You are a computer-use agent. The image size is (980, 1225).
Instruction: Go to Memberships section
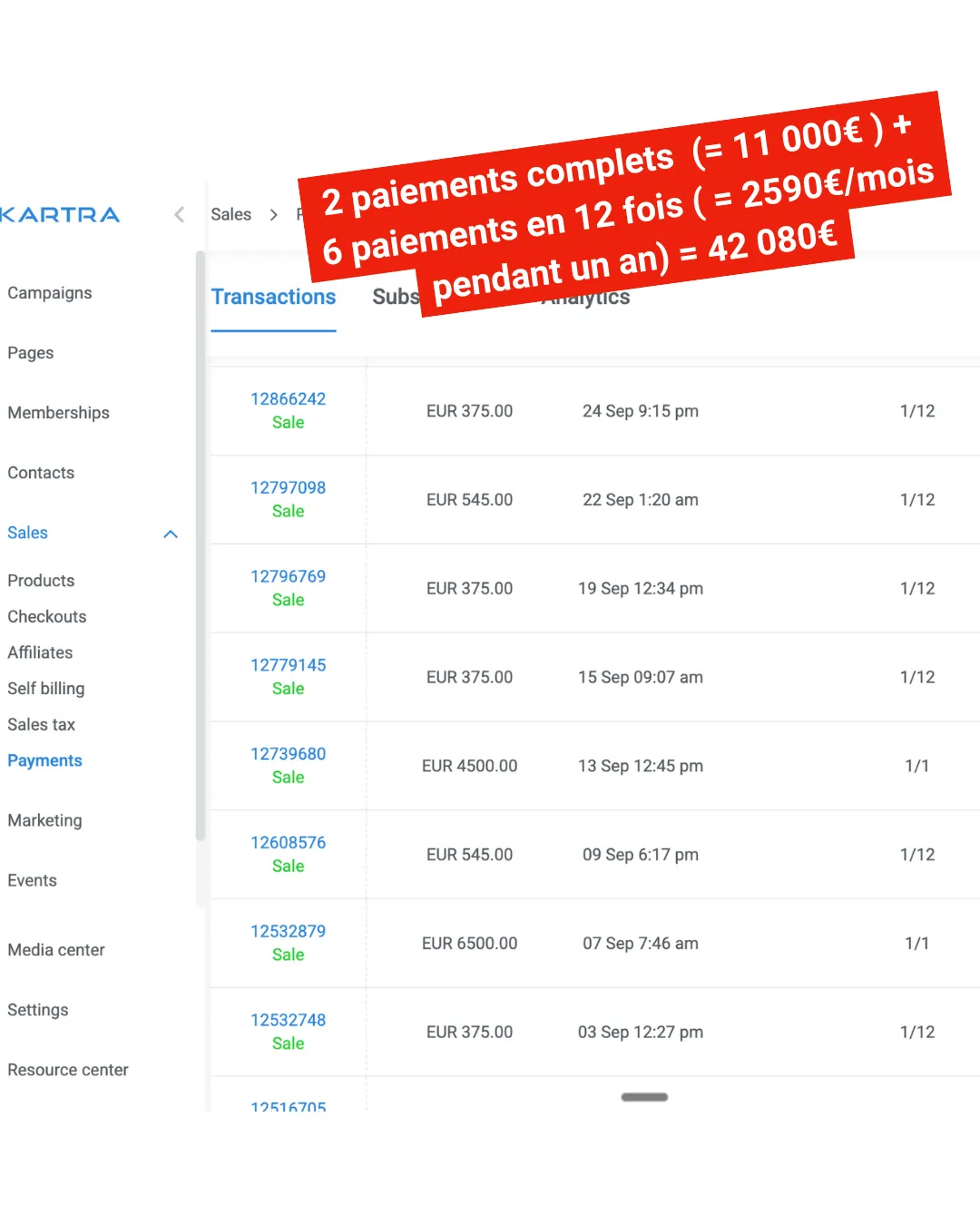pyautogui.click(x=58, y=413)
